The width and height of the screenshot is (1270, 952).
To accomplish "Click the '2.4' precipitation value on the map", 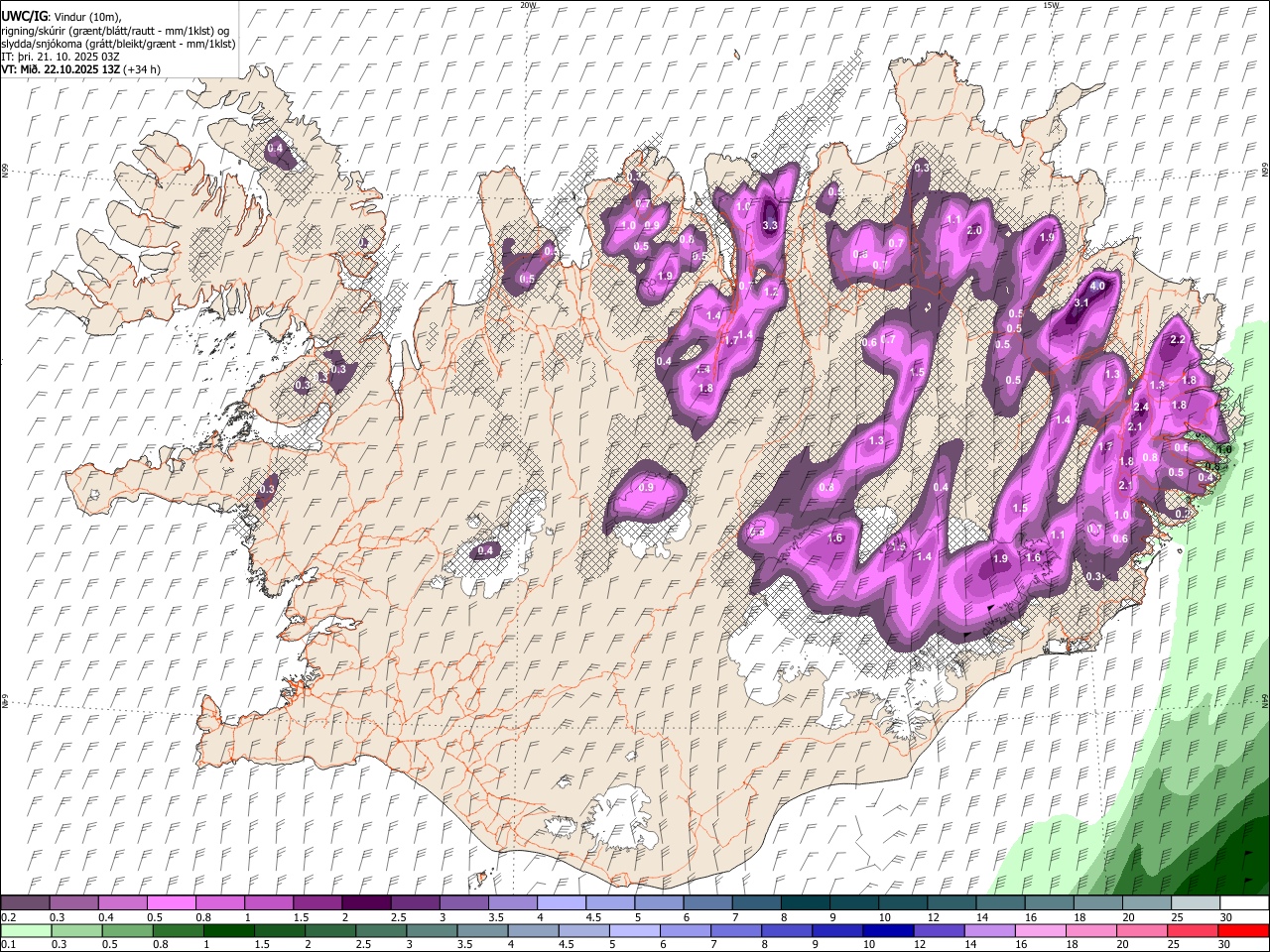I will pyautogui.click(x=1141, y=407).
